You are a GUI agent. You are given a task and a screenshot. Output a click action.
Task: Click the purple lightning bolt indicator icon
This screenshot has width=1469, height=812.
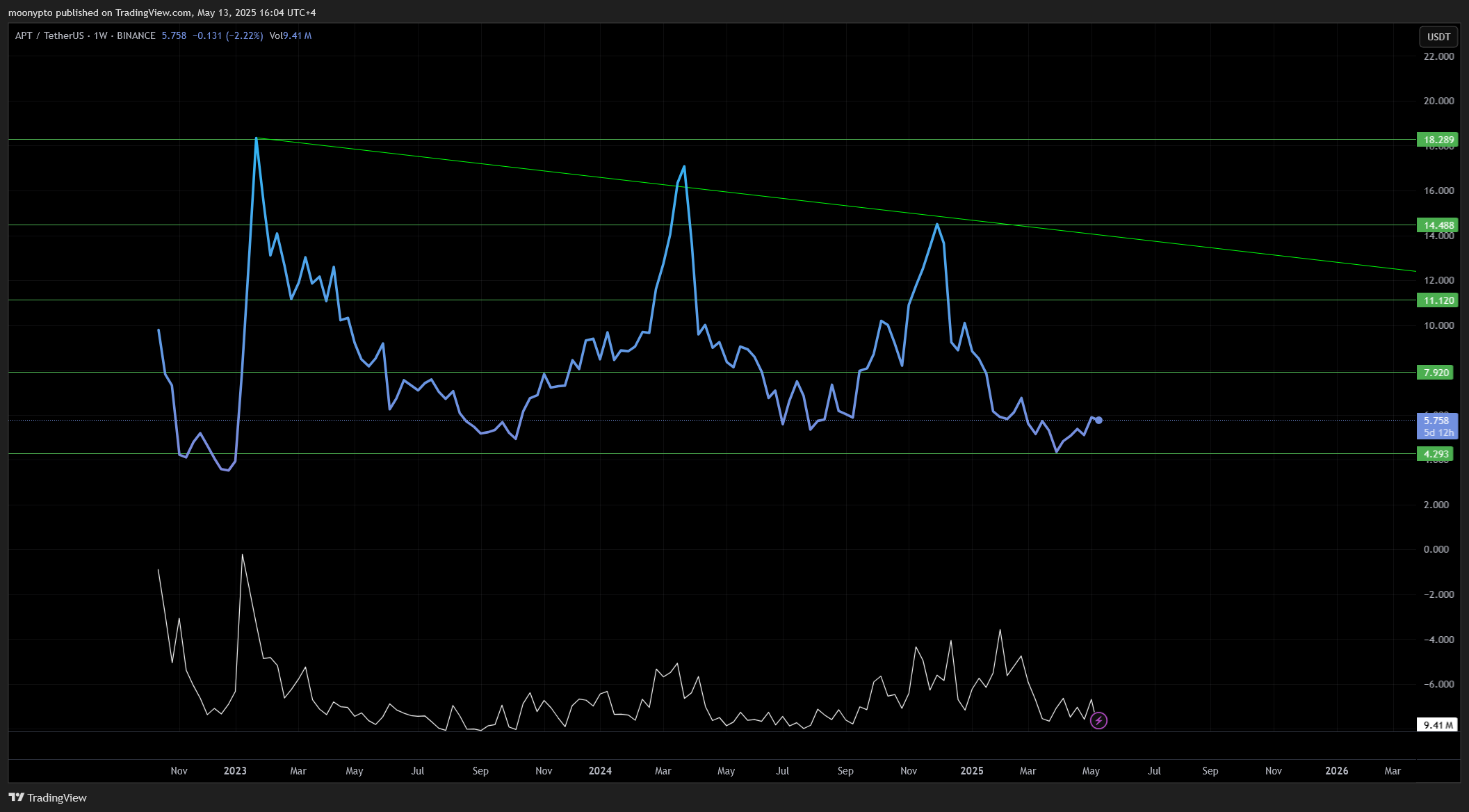1098,721
